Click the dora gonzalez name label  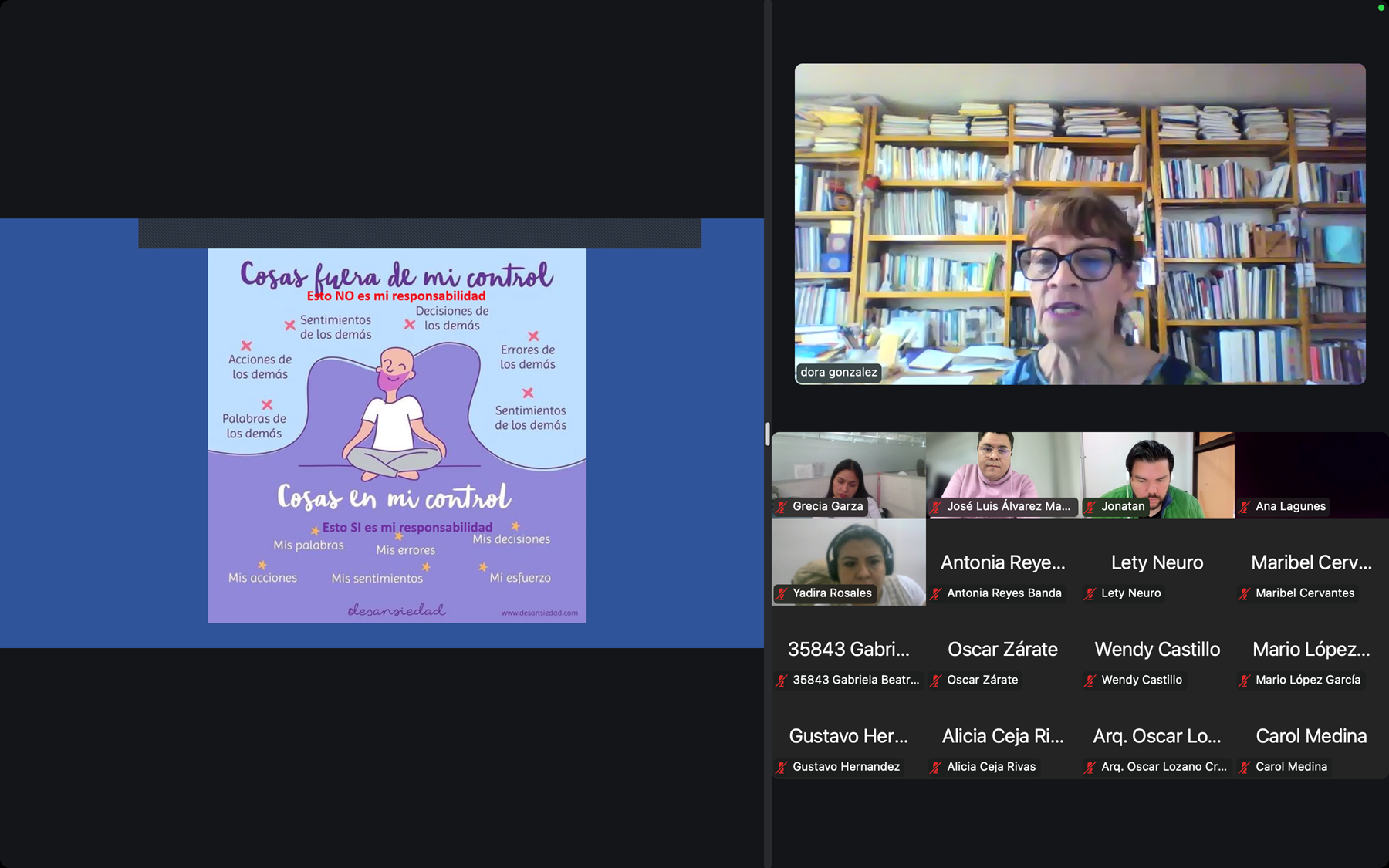point(838,372)
